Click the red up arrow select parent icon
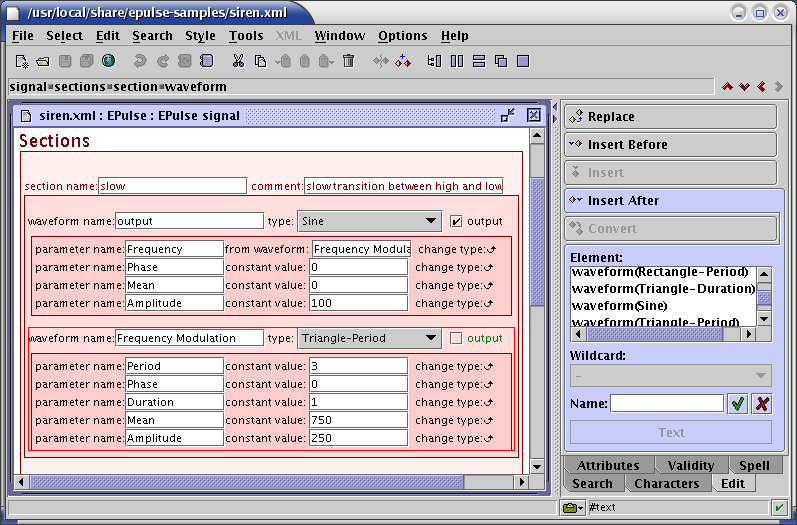The image size is (797, 525). pyautogui.click(x=727, y=87)
